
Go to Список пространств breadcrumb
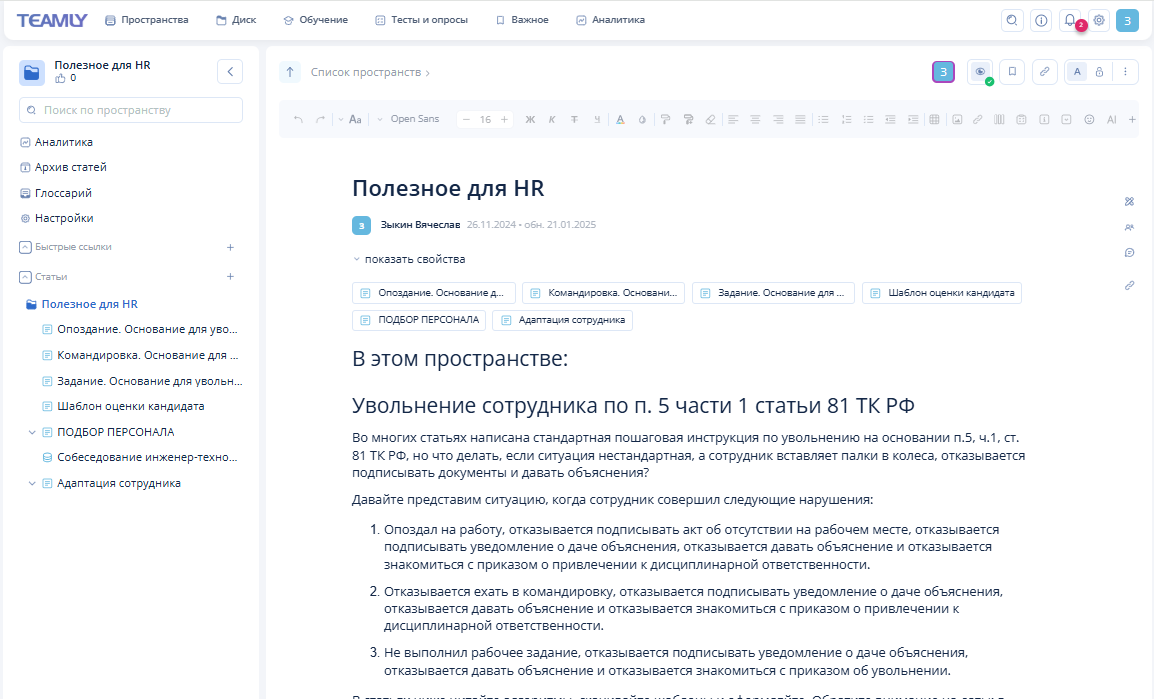(x=366, y=72)
